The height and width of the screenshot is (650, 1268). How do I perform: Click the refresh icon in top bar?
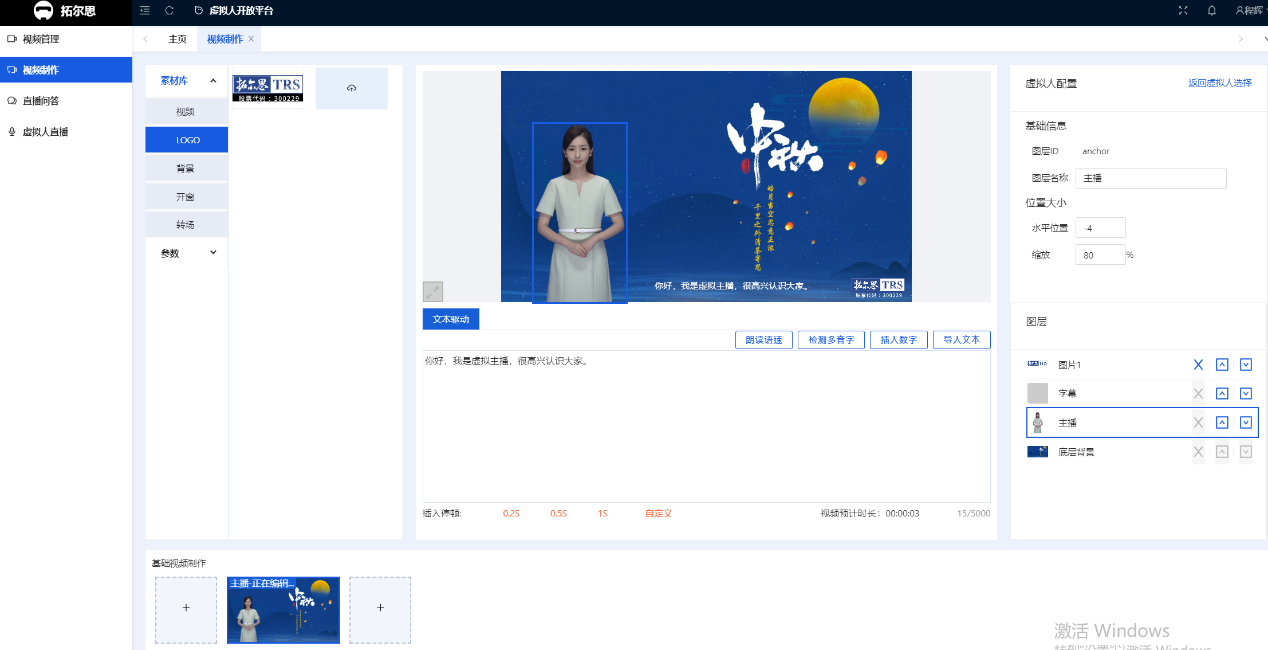169,10
